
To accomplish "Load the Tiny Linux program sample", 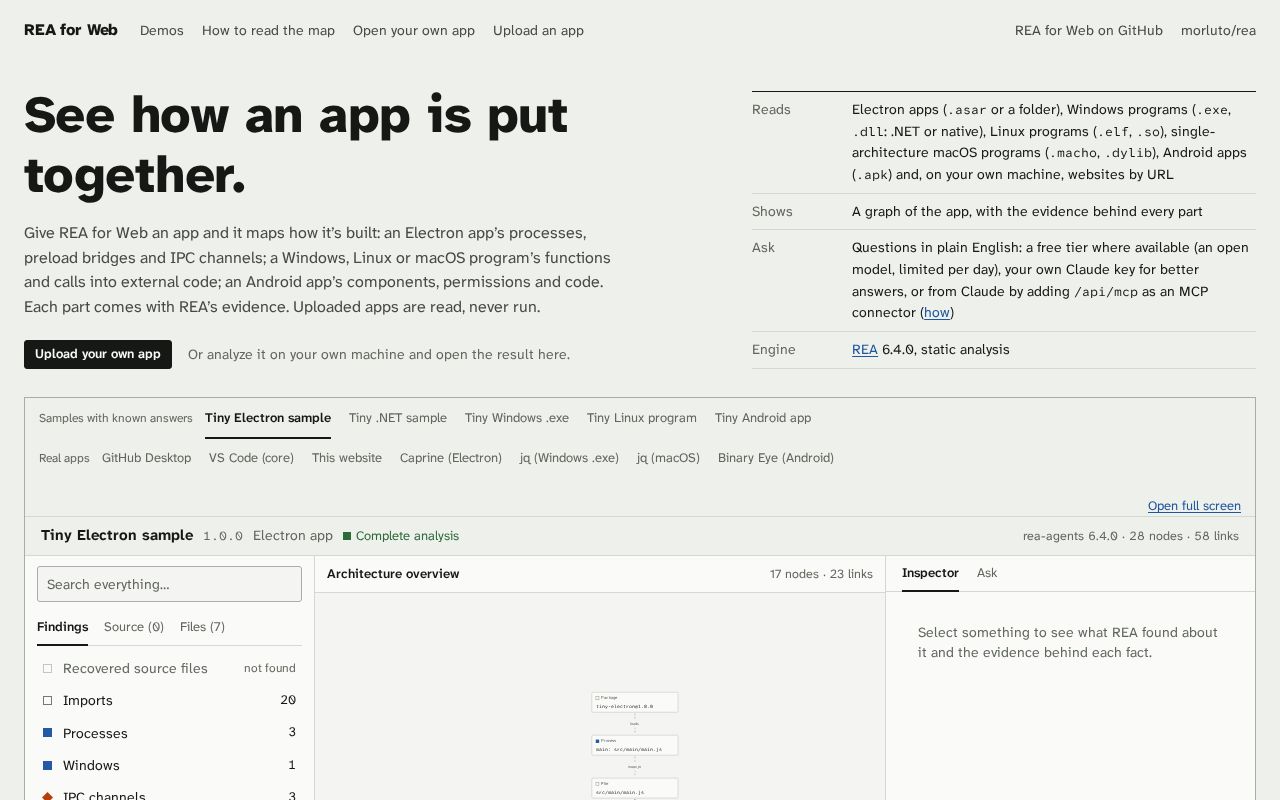I will coord(642,418).
